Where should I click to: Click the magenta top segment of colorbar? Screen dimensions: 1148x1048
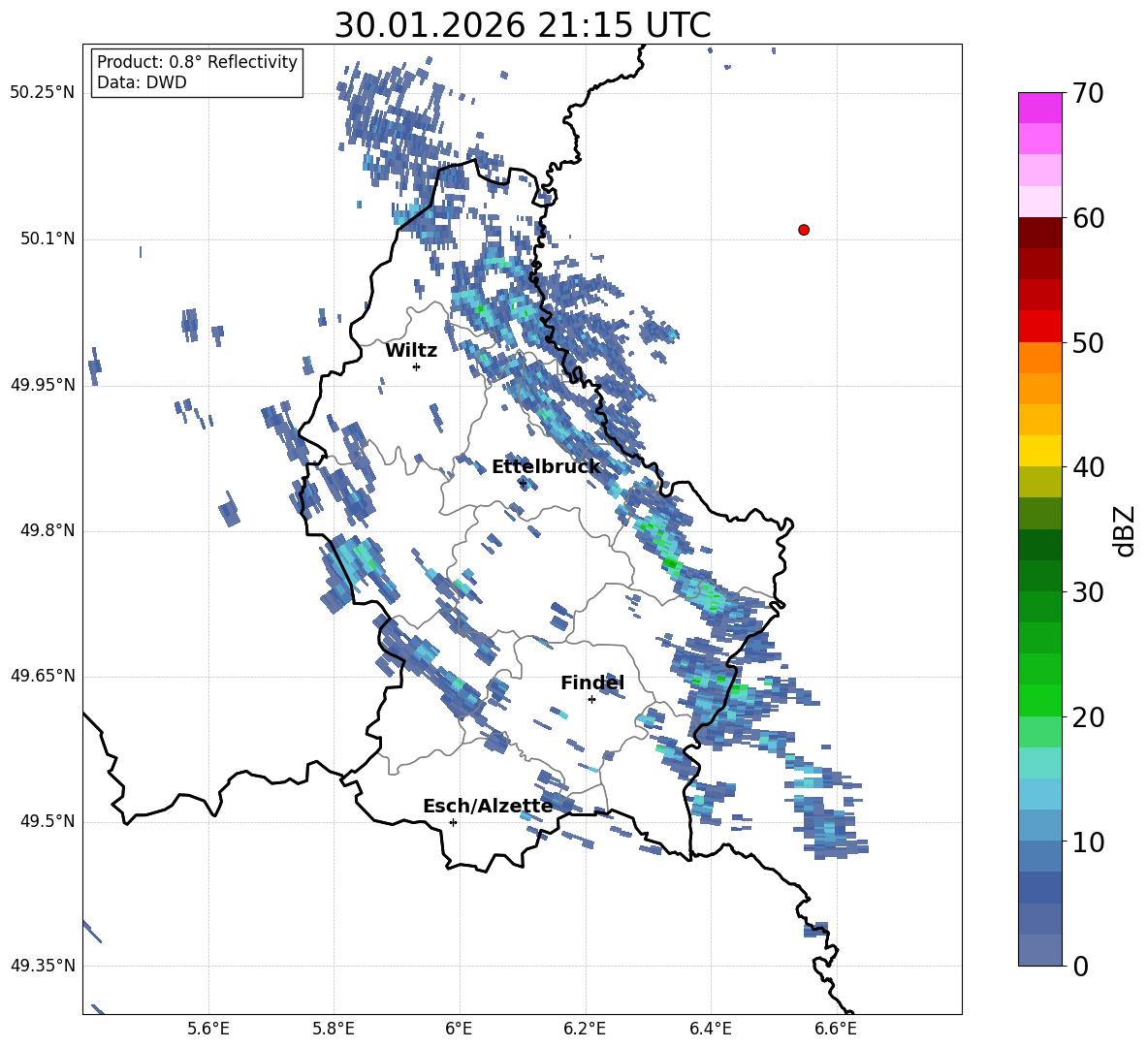[1039, 109]
